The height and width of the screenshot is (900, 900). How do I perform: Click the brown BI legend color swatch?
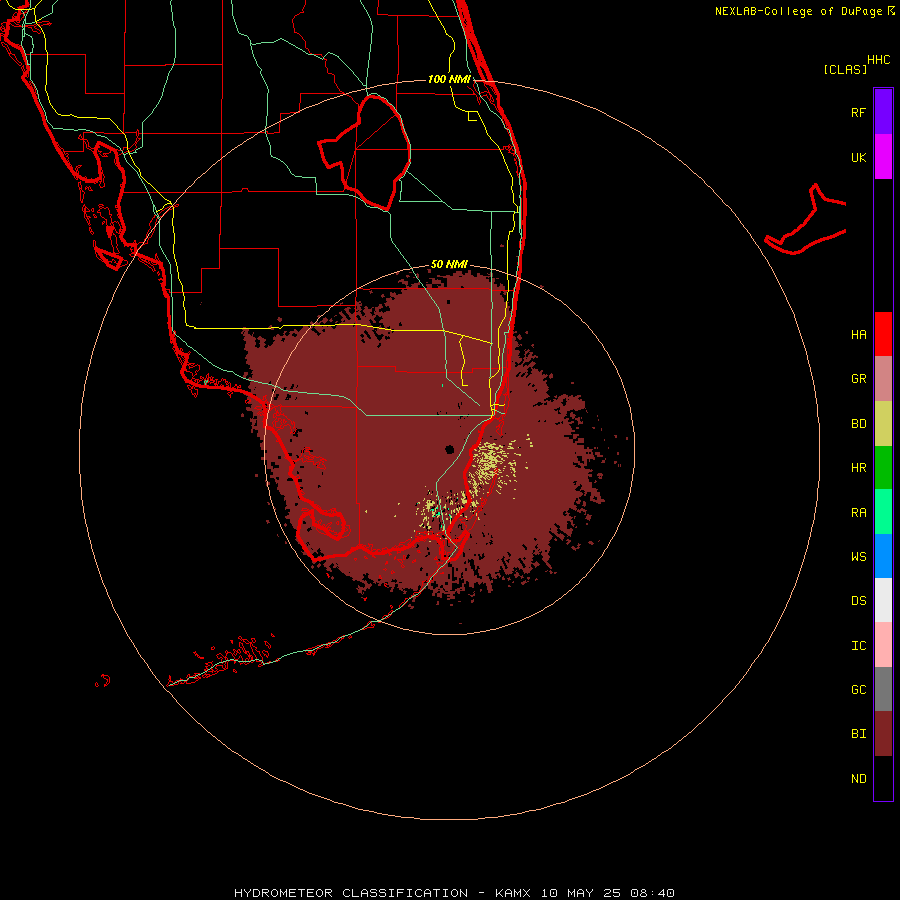tap(883, 734)
